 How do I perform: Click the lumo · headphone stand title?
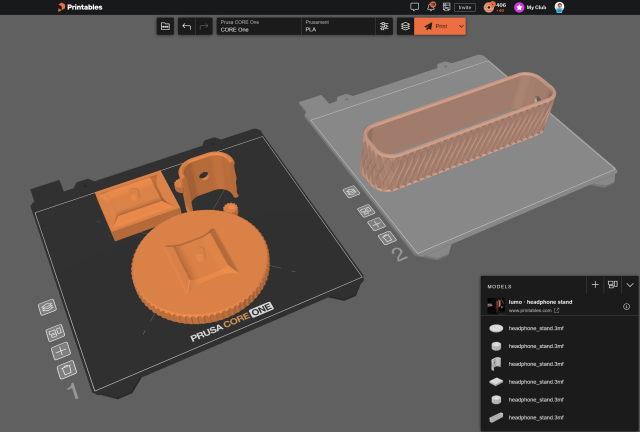(x=540, y=302)
